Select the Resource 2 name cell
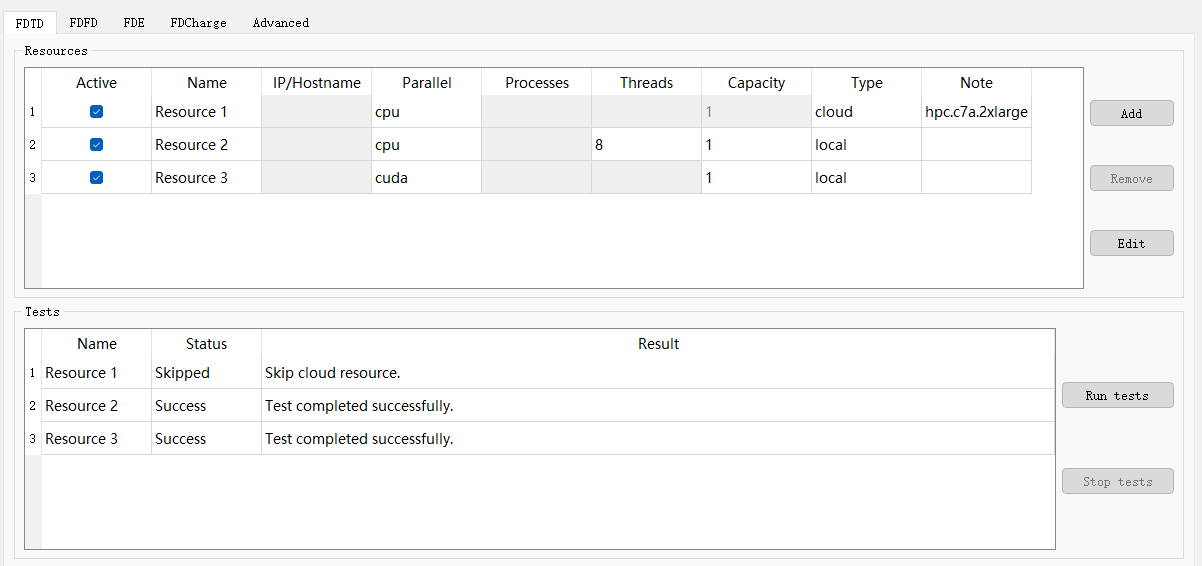Viewport: 1202px width, 566px height. click(206, 145)
